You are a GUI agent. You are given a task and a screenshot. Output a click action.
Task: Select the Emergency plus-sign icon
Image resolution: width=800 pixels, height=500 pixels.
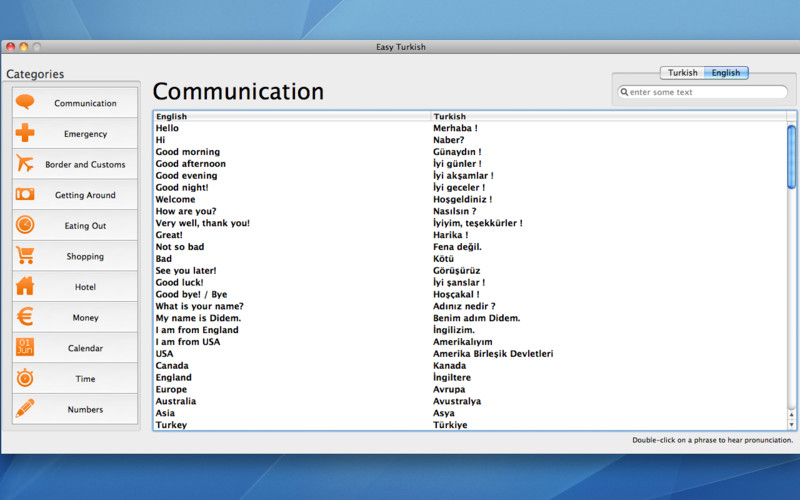[x=25, y=133]
